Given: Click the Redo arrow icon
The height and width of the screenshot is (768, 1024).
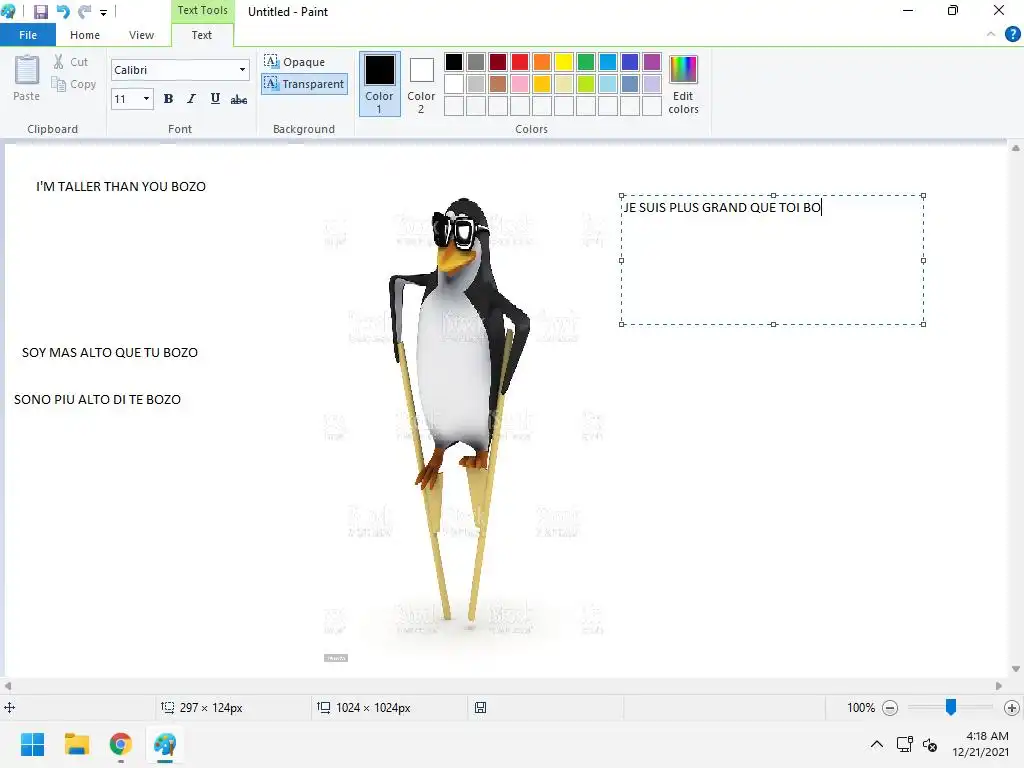Looking at the screenshot, I should [x=84, y=12].
